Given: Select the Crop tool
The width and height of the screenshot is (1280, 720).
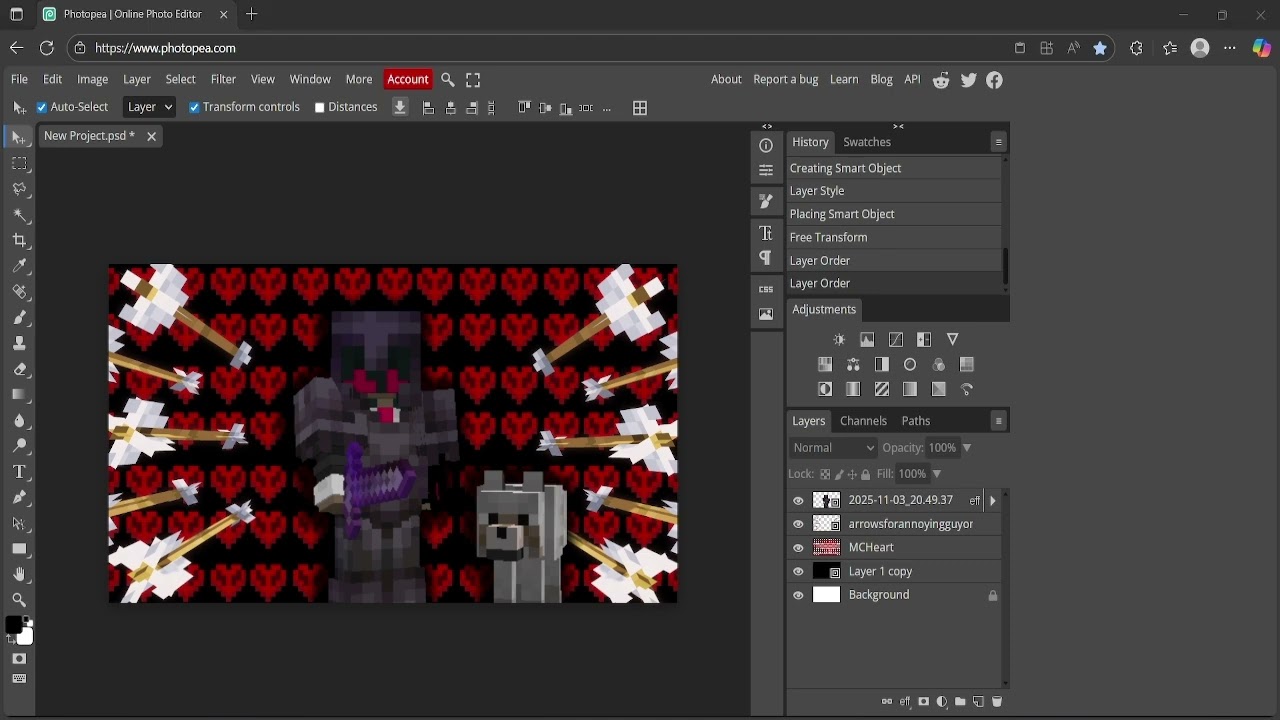Looking at the screenshot, I should (x=19, y=240).
